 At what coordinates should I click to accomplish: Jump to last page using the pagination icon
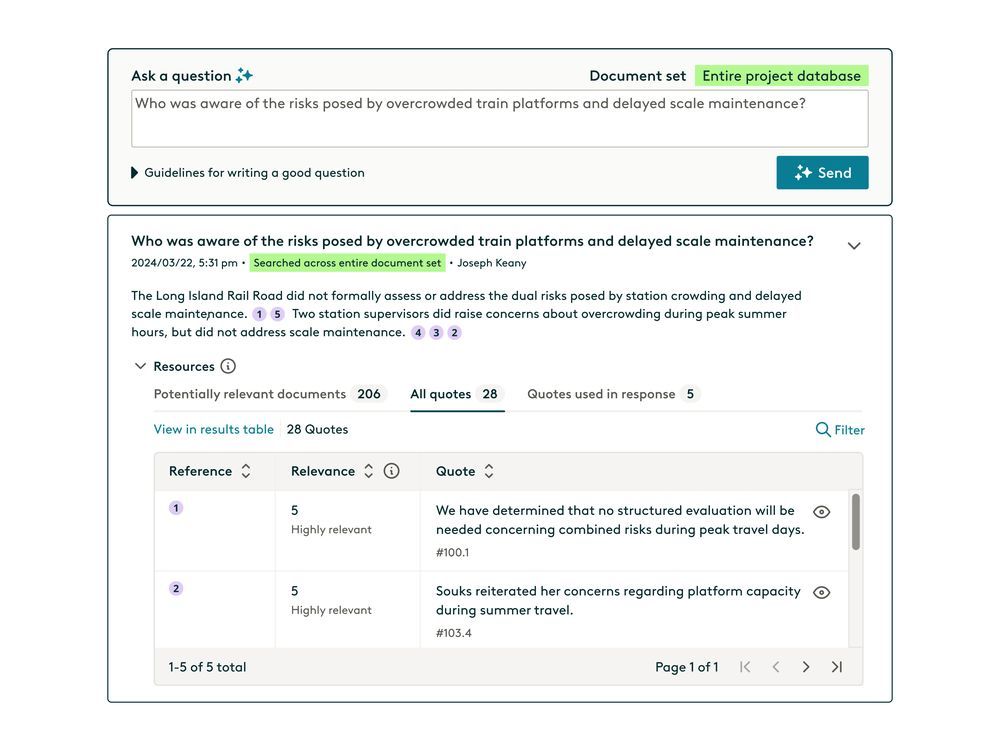tap(837, 666)
